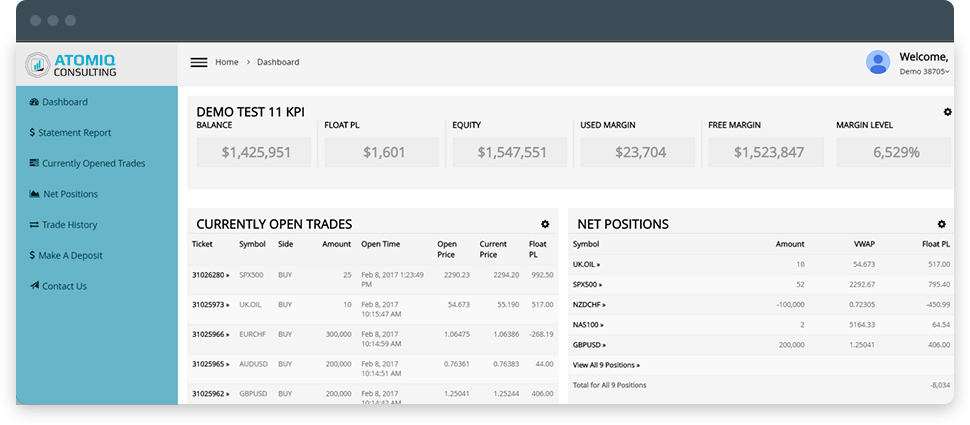
Task: Click the Dashboard sidebar icon
Action: (34, 102)
